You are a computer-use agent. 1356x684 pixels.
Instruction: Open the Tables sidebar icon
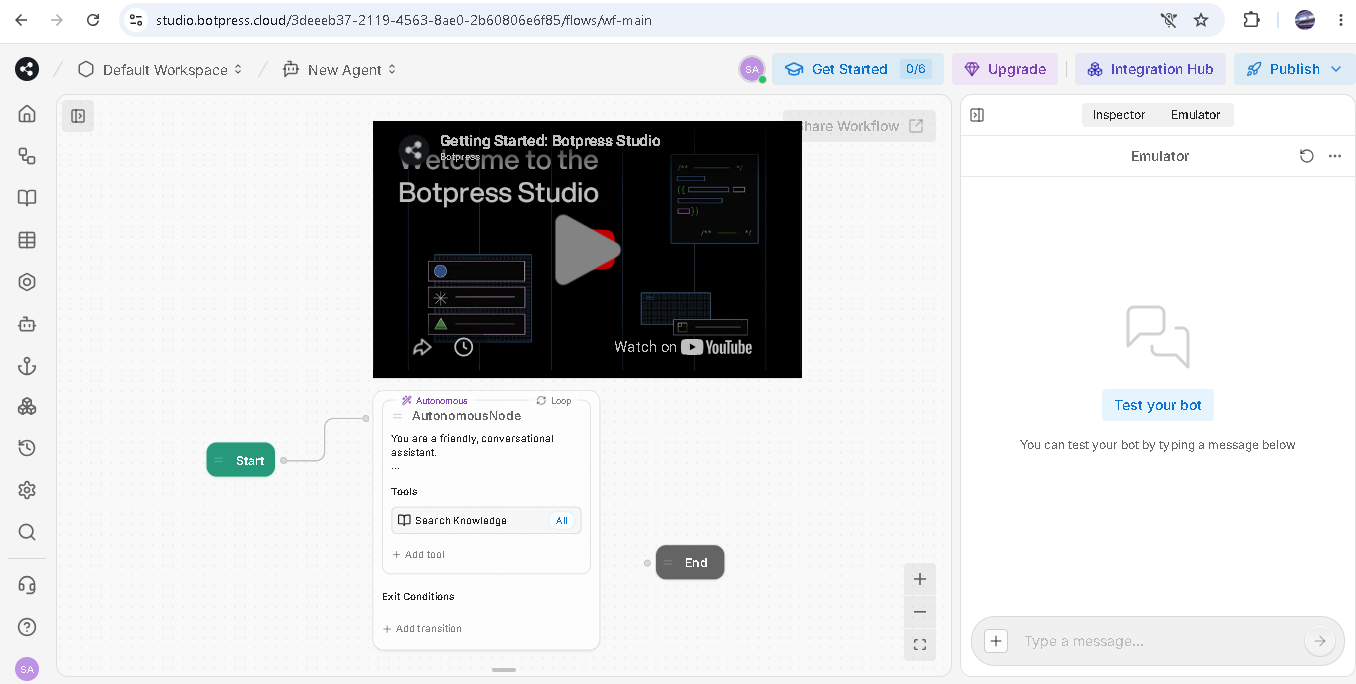(27, 240)
